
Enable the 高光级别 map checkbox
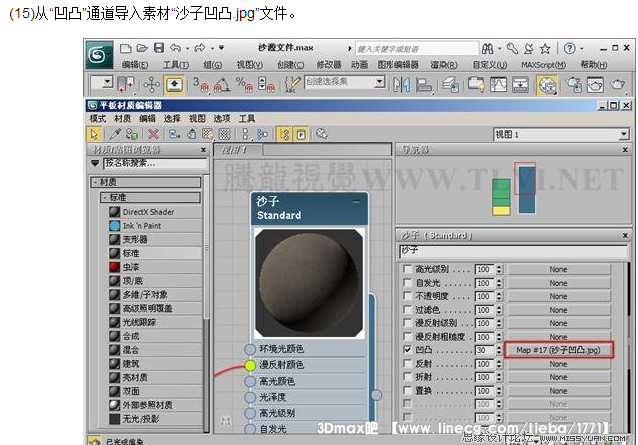point(407,269)
